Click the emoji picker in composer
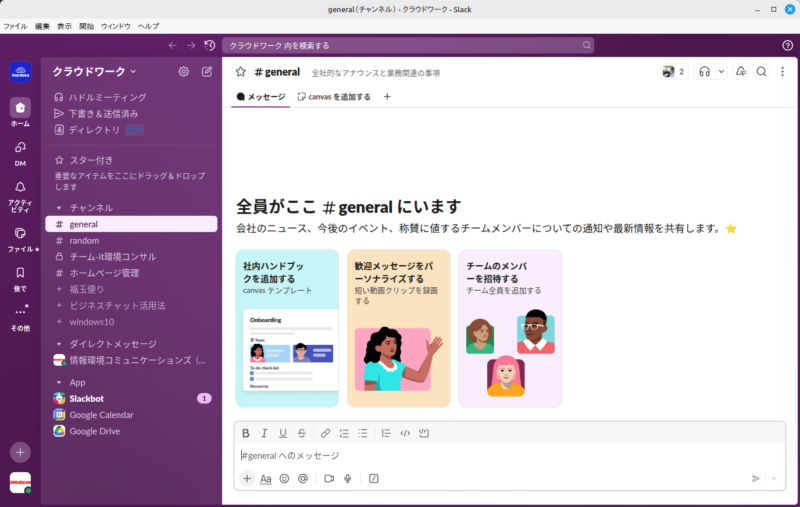The height and width of the screenshot is (507, 800). (284, 479)
